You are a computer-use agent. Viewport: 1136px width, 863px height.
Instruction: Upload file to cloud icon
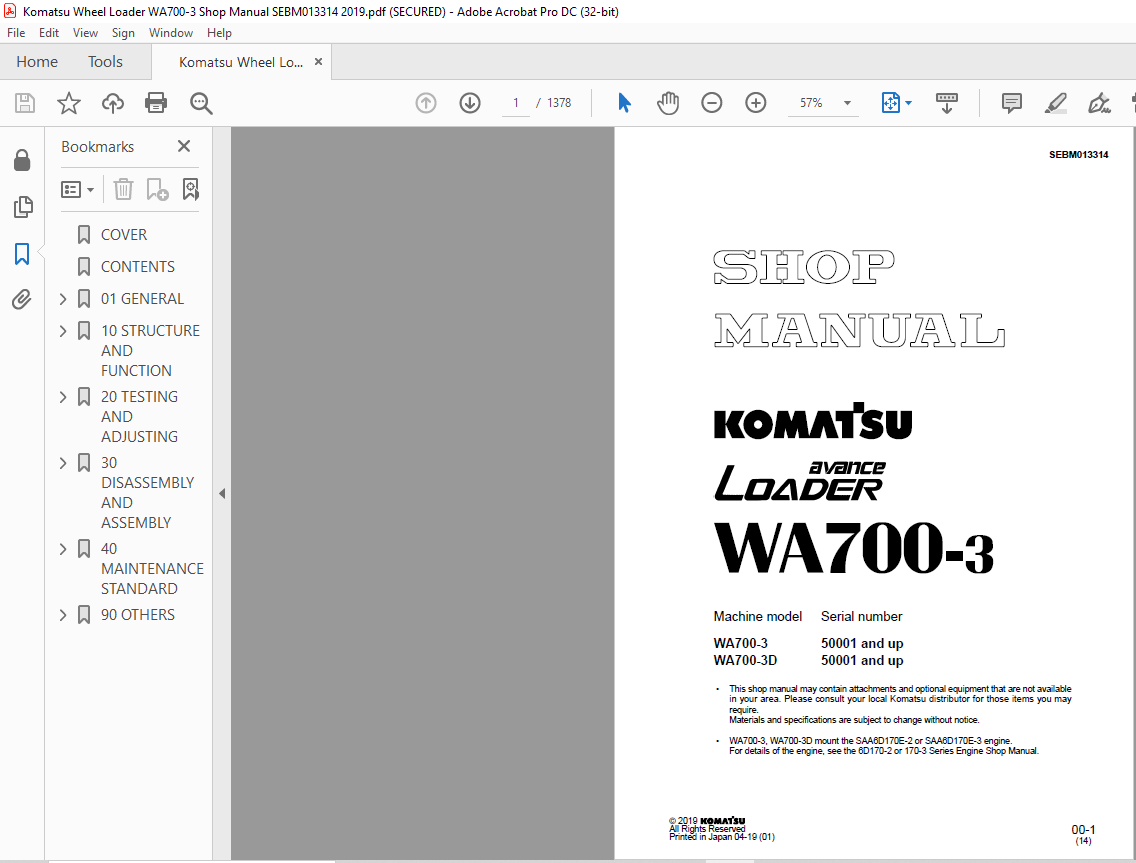pyautogui.click(x=112, y=103)
